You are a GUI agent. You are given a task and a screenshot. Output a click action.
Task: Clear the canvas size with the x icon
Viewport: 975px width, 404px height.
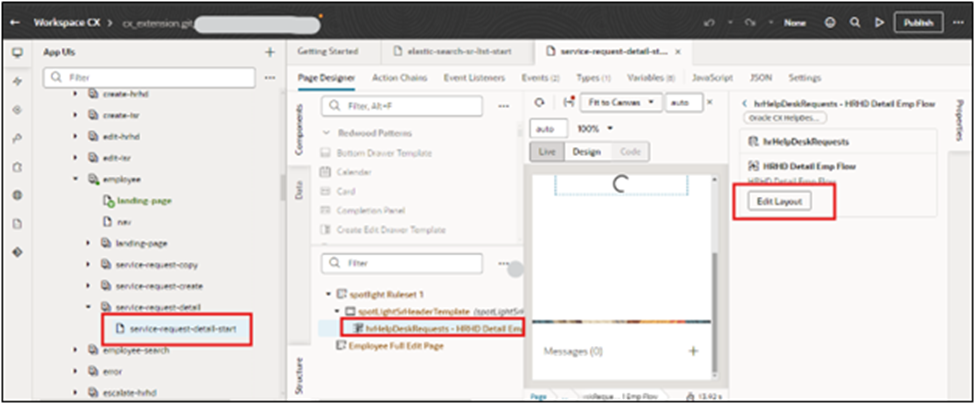click(x=710, y=103)
